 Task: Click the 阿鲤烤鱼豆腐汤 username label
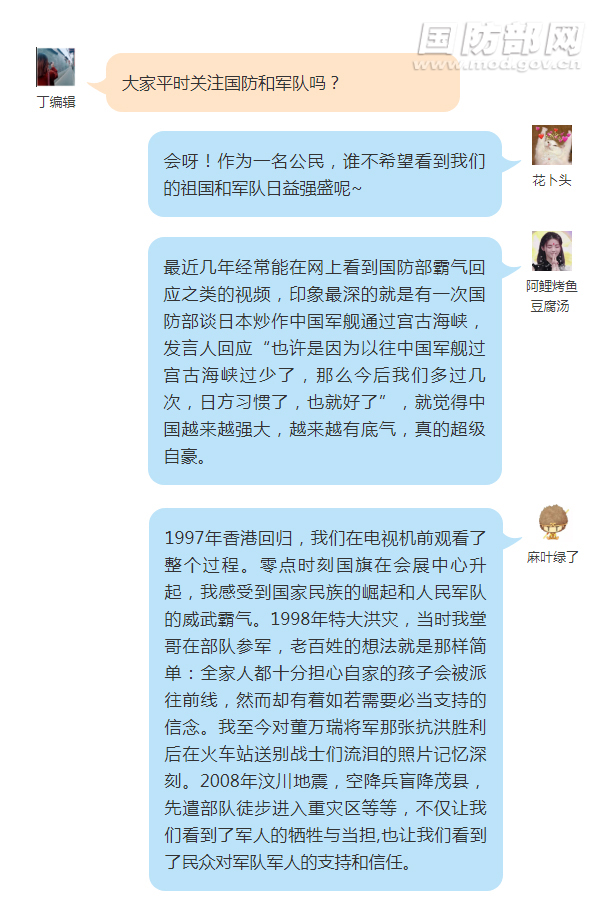pyautogui.click(x=551, y=296)
